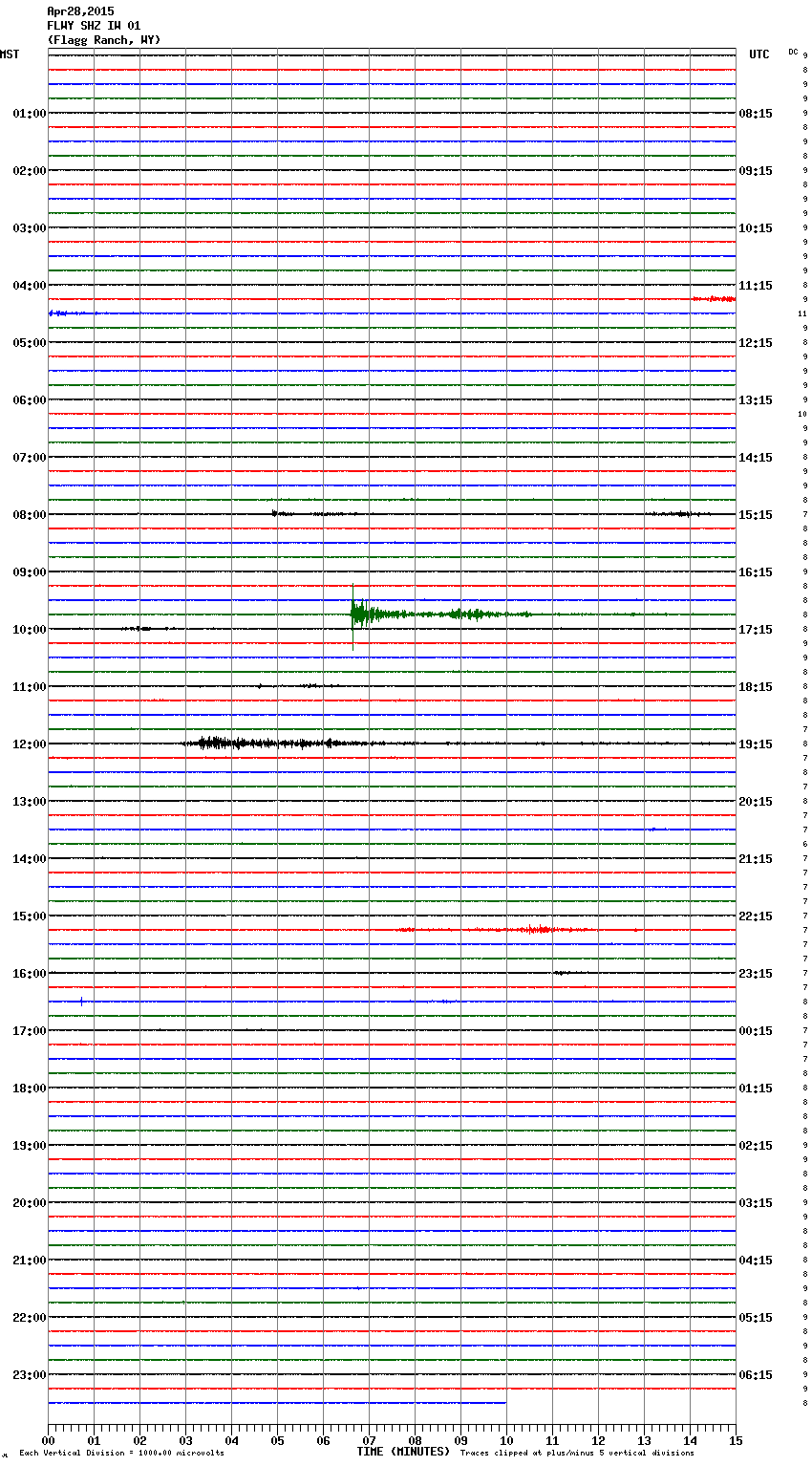
Task: Click the date label 'Apr28,2015'
Action: pyautogui.click(x=80, y=11)
